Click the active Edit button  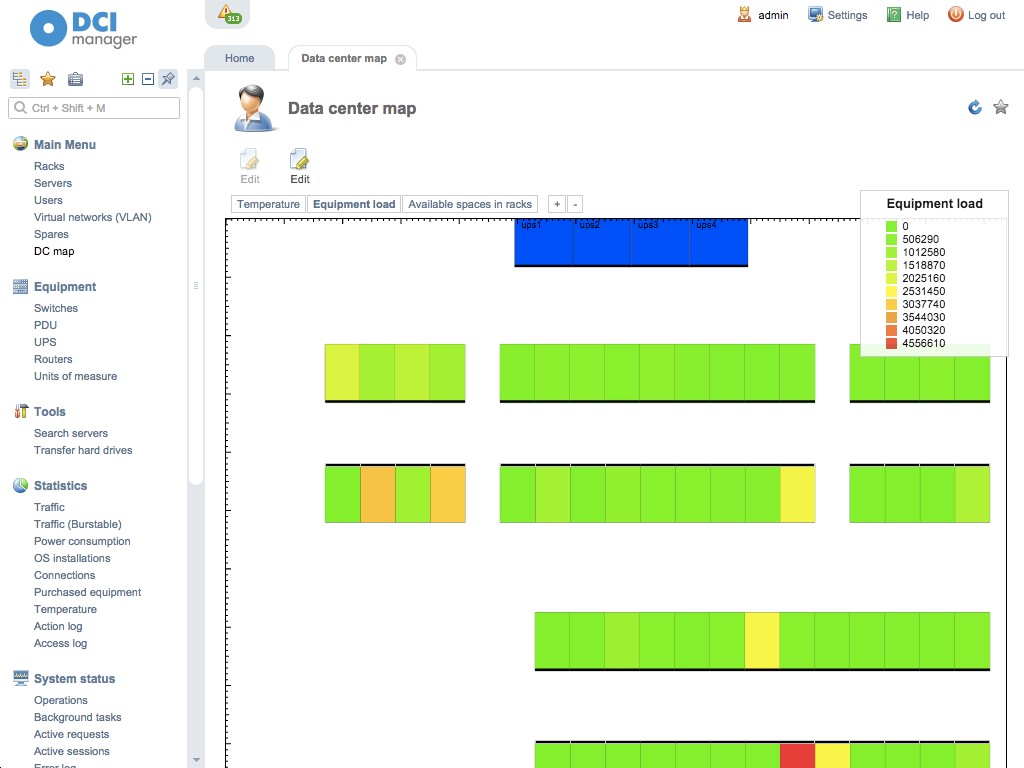300,165
